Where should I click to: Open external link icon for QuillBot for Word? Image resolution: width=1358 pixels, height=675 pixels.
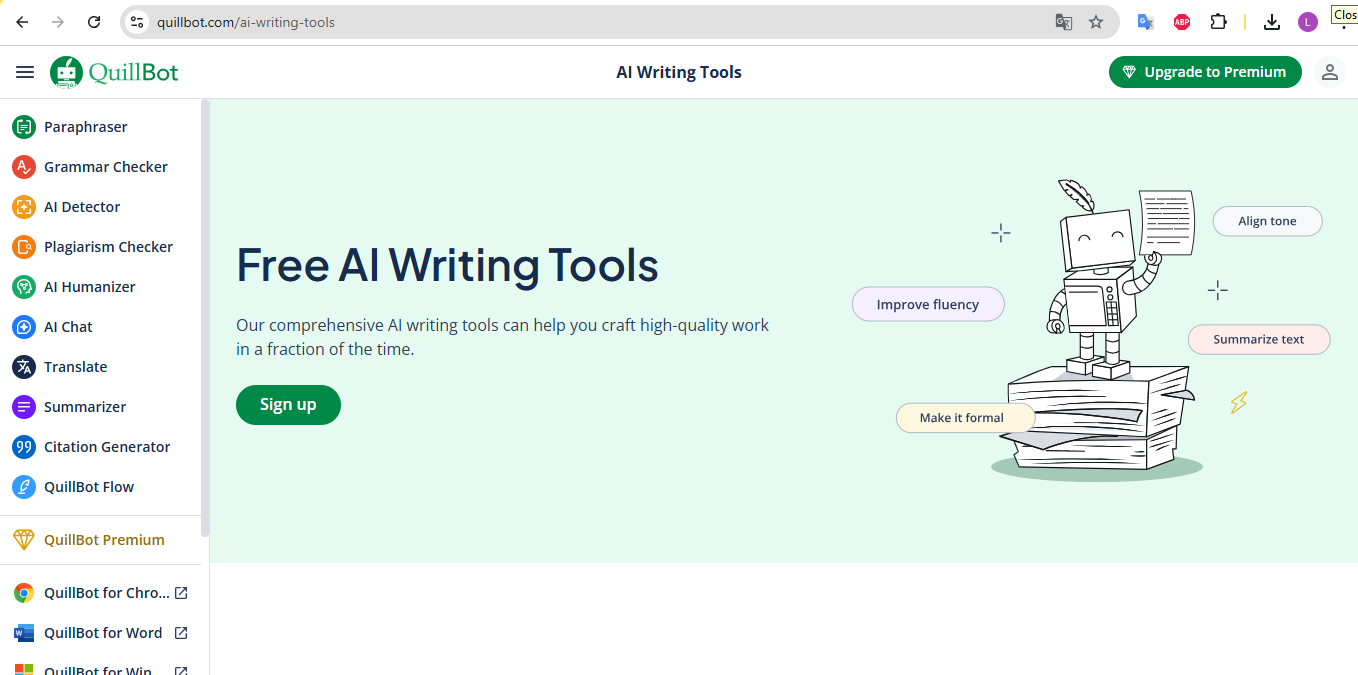tap(181, 633)
